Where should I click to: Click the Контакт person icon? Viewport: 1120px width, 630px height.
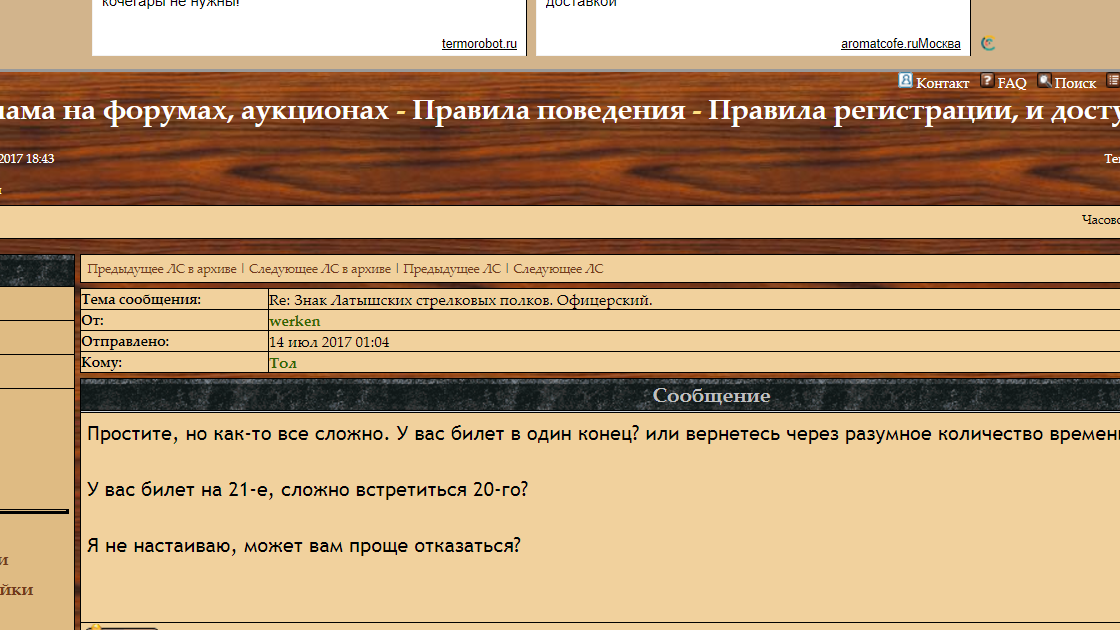pos(905,81)
